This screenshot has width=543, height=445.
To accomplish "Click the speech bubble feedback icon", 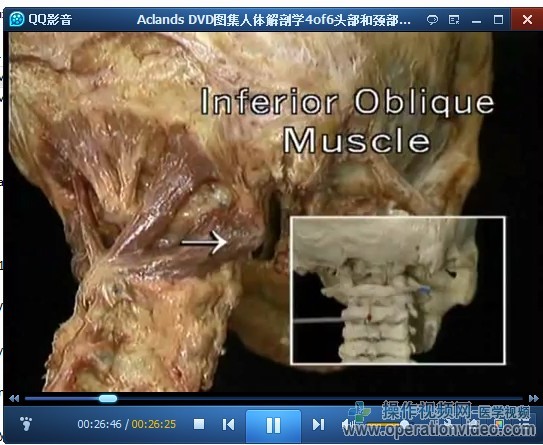I will pos(432,20).
